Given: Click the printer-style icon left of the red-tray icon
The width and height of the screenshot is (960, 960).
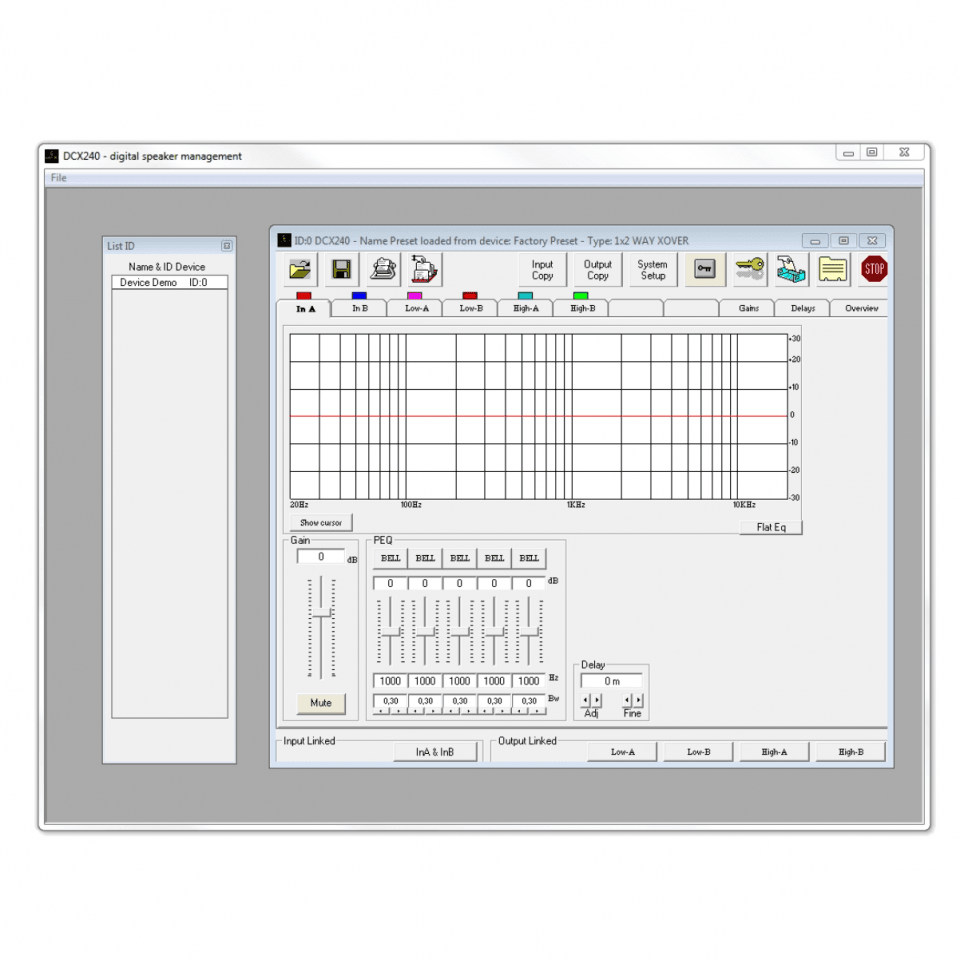Looking at the screenshot, I should click(383, 269).
